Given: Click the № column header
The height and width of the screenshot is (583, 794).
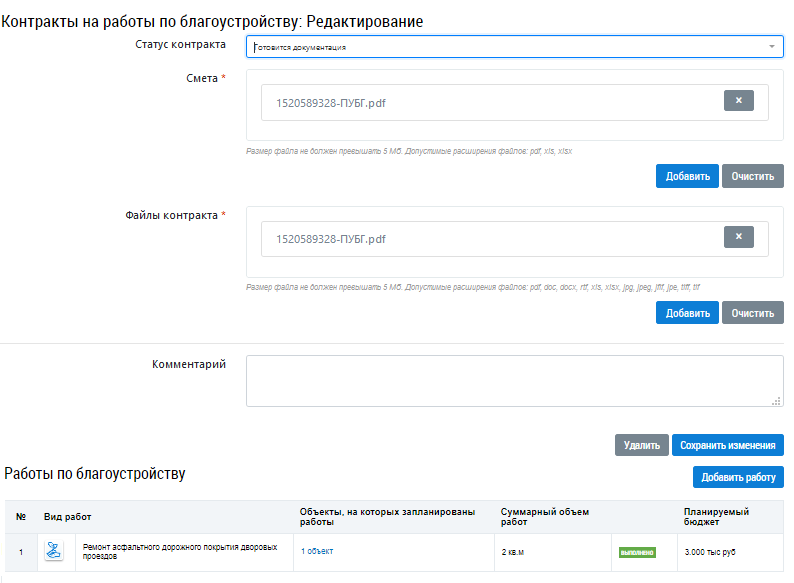Looking at the screenshot, I should tap(21, 517).
